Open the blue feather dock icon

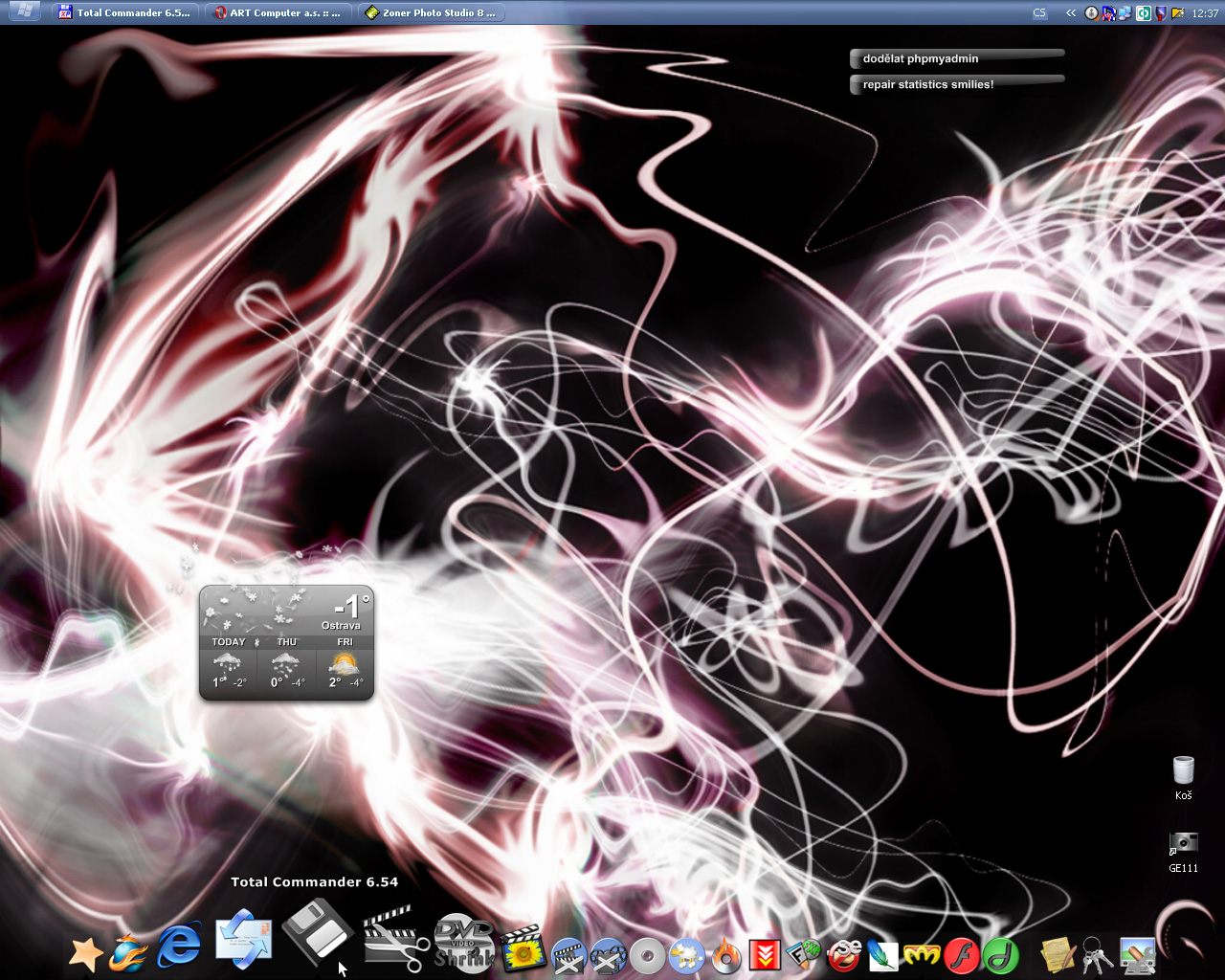882,955
